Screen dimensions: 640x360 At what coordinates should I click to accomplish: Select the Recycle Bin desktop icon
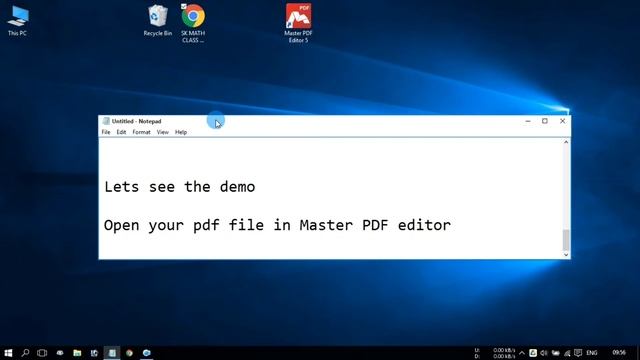point(158,20)
